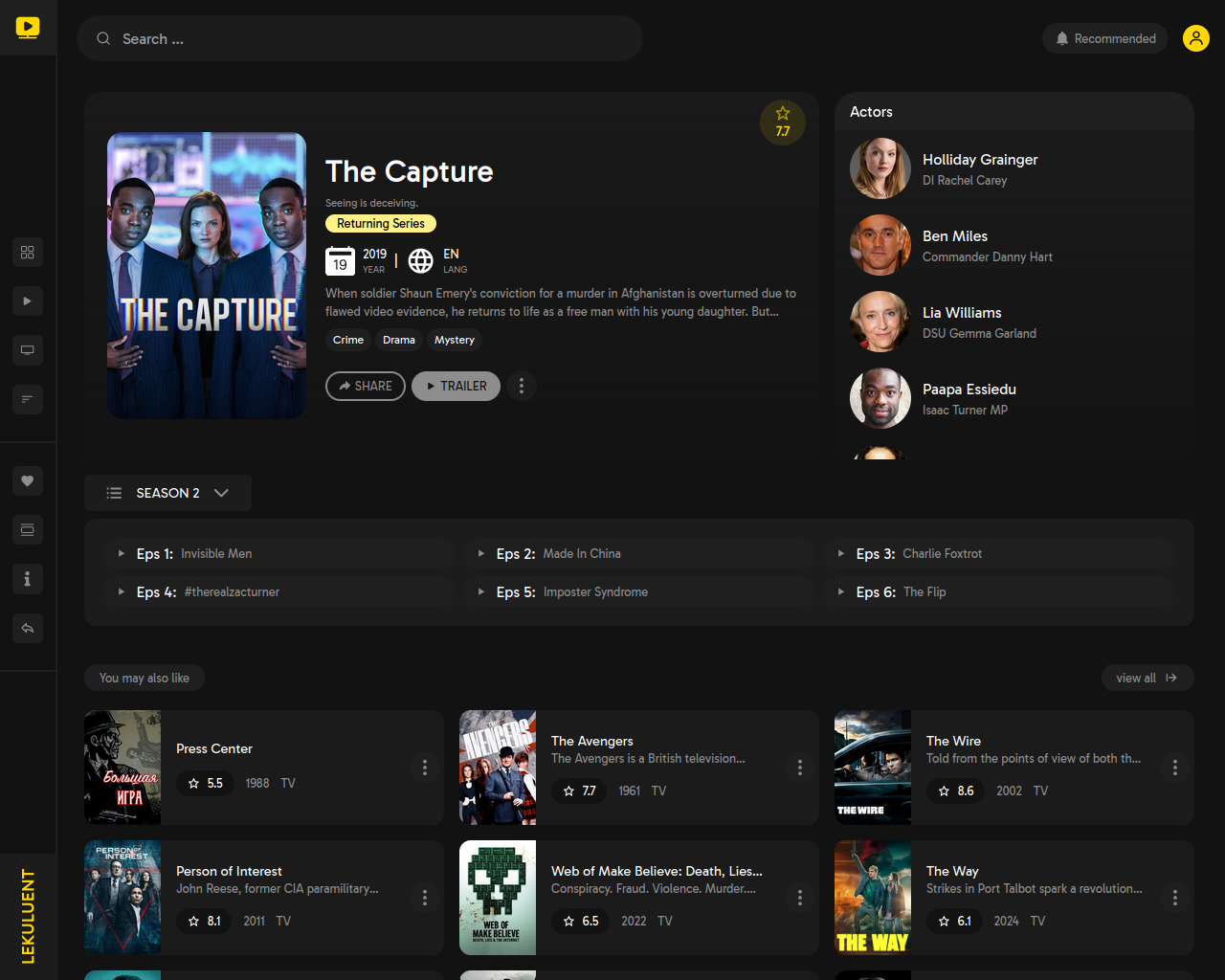Click 'Holliday Grainger' actor name

[x=980, y=160]
